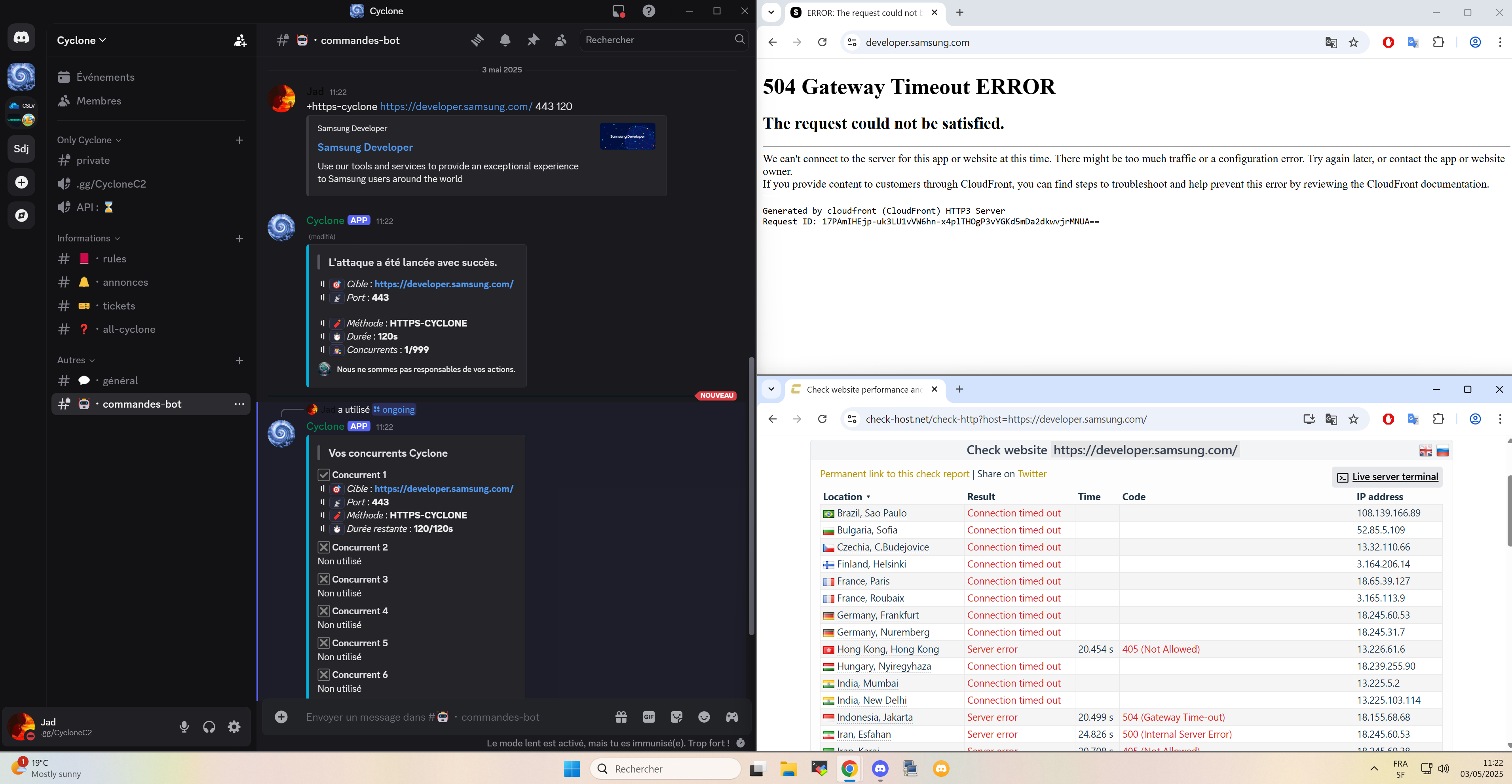Open the Cyclone server name dropdown

pos(82,40)
